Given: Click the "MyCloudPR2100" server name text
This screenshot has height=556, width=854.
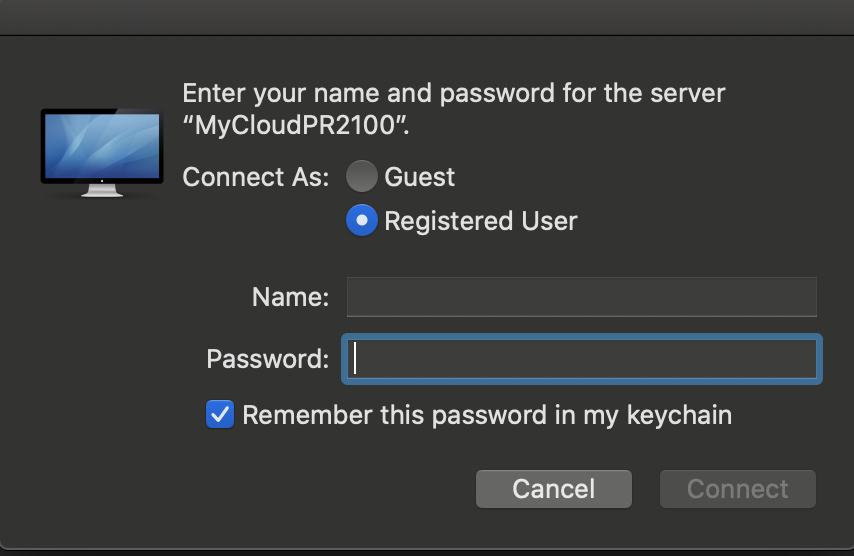Looking at the screenshot, I should point(295,127).
